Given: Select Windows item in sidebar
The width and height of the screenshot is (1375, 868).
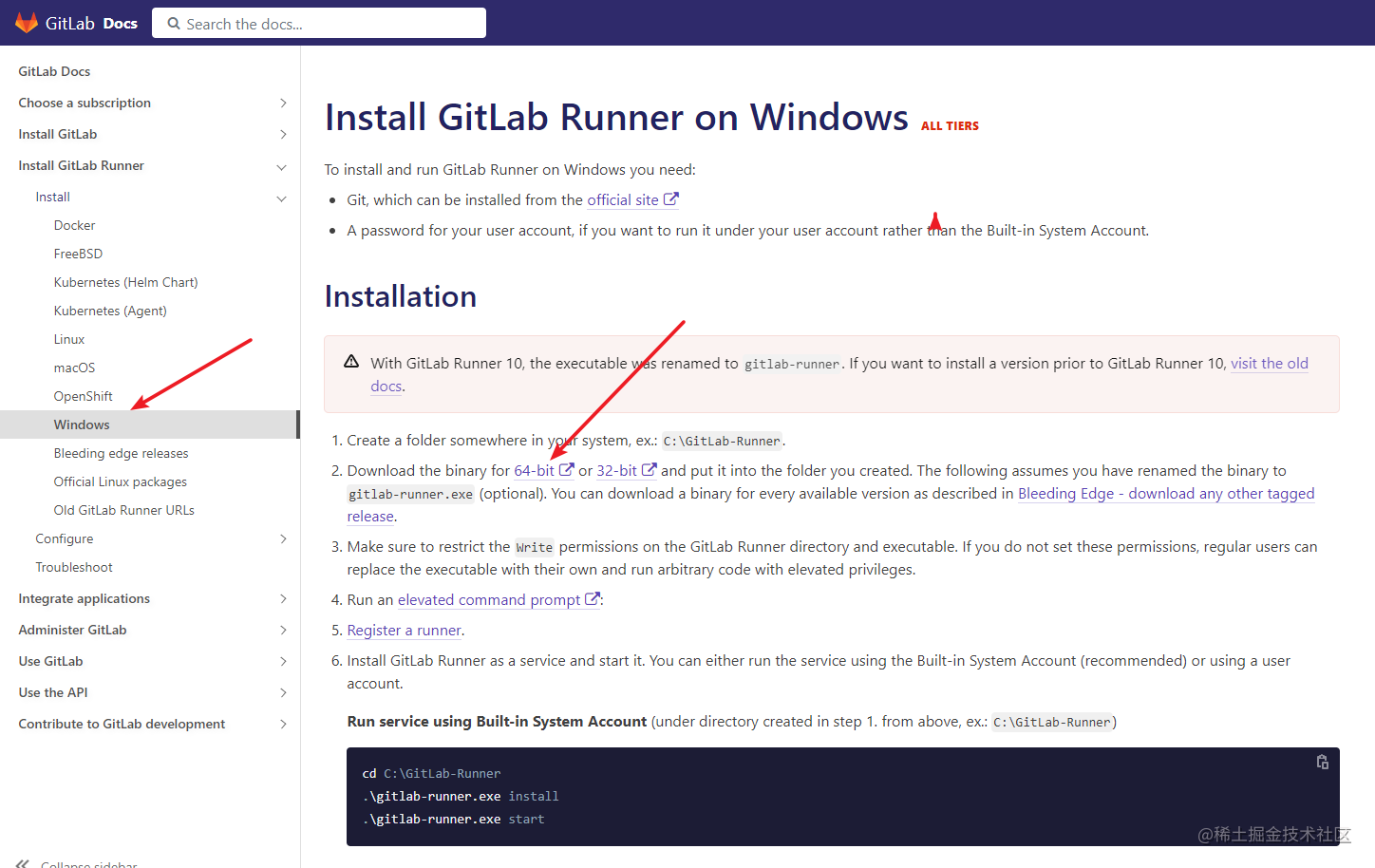Looking at the screenshot, I should 150,425.
